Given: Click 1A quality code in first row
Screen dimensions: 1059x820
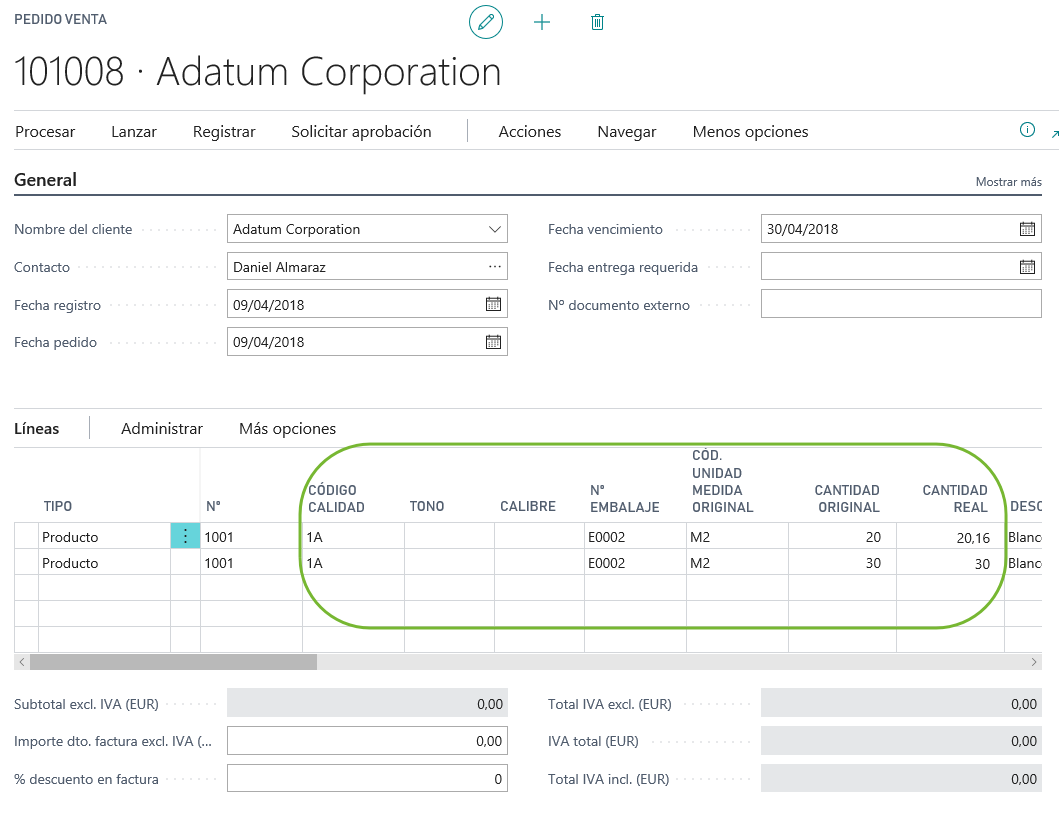Looking at the screenshot, I should point(315,537).
